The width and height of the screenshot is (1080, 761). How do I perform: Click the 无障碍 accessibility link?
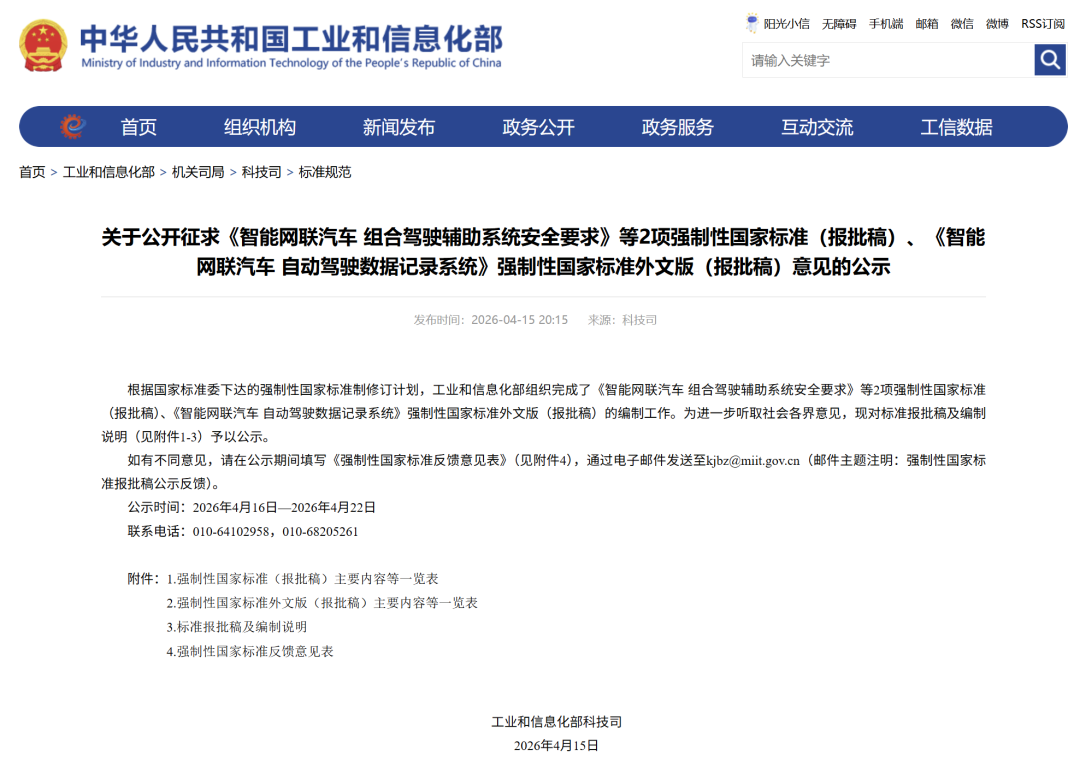[x=839, y=24]
